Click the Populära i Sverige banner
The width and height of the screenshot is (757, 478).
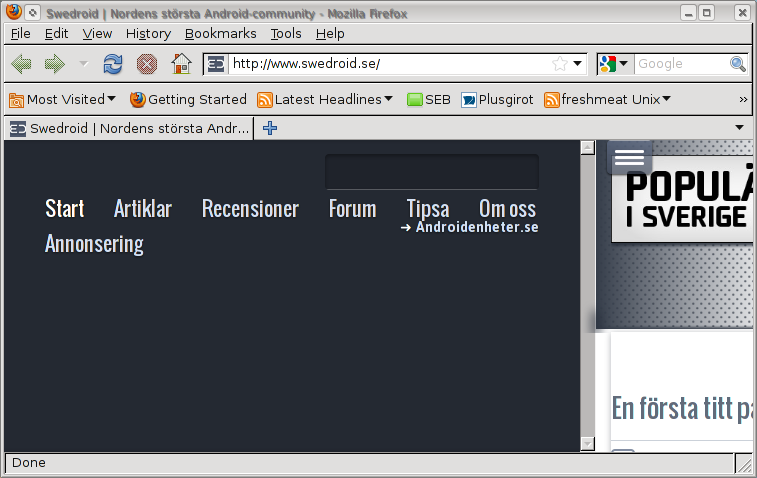pos(682,199)
